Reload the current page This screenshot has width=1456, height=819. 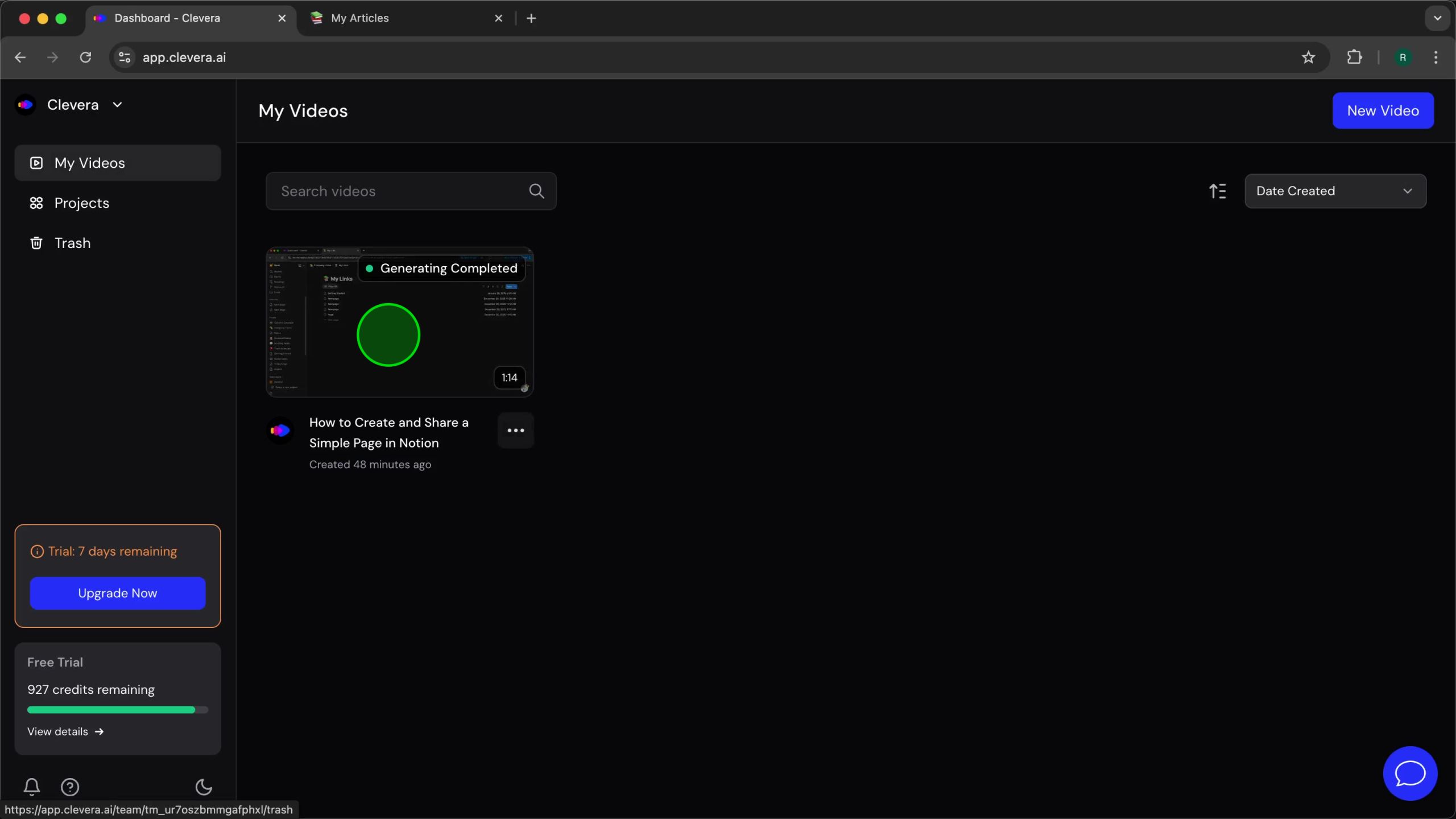(x=85, y=57)
